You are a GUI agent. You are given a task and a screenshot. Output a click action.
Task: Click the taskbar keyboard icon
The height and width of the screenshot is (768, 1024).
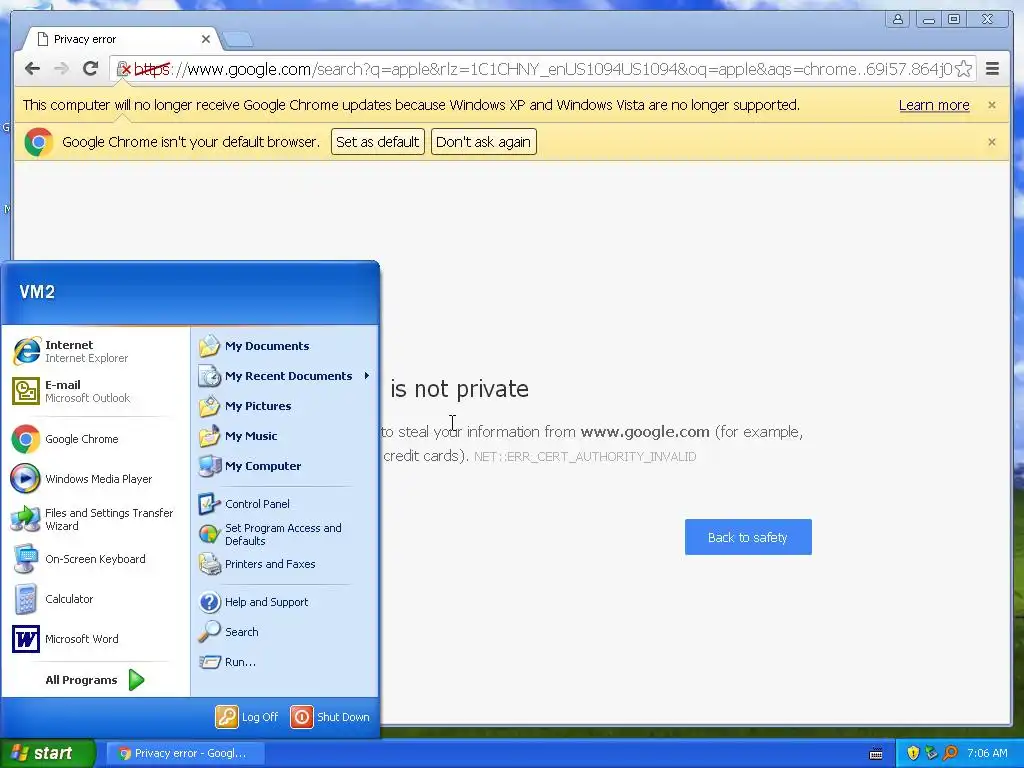[x=876, y=754]
